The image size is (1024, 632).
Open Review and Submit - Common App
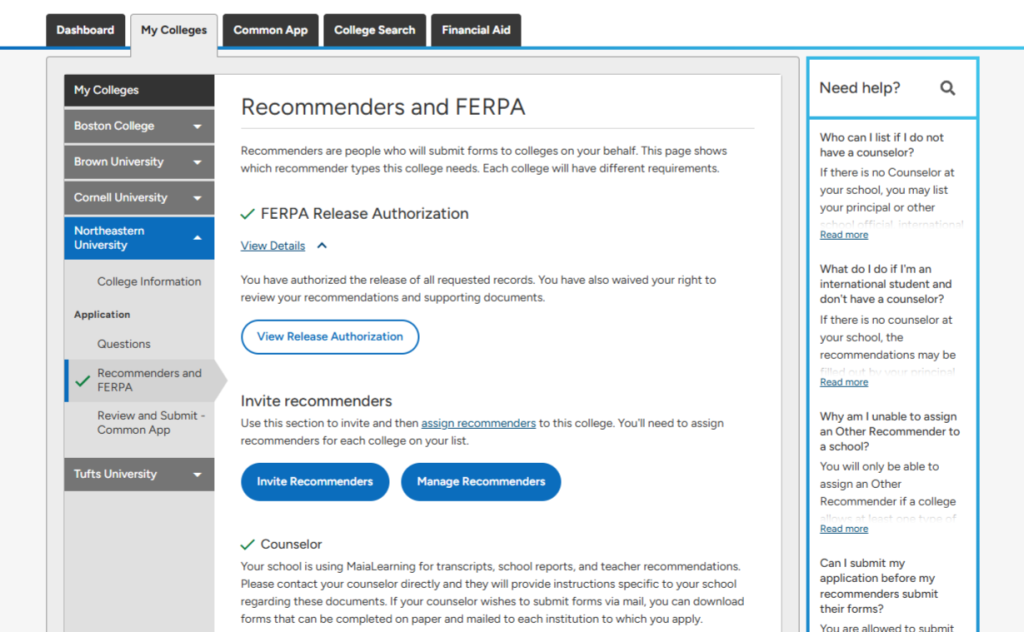(150, 423)
